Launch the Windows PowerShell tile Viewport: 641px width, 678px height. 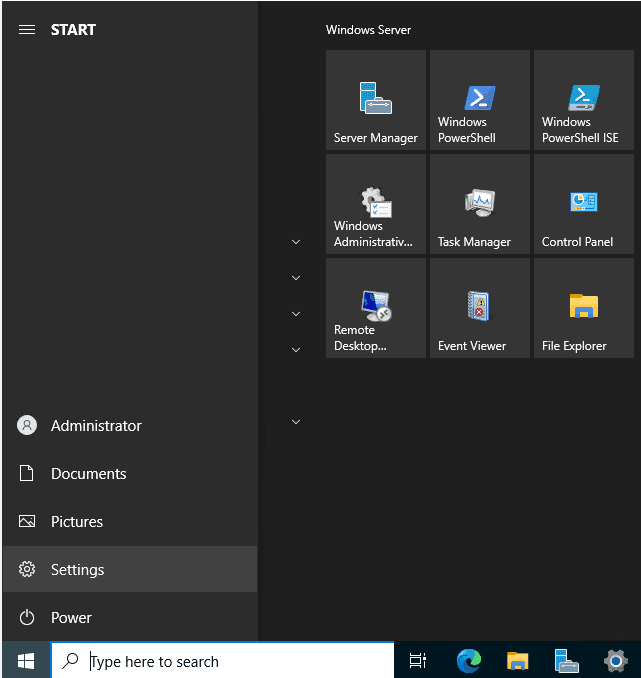[480, 100]
